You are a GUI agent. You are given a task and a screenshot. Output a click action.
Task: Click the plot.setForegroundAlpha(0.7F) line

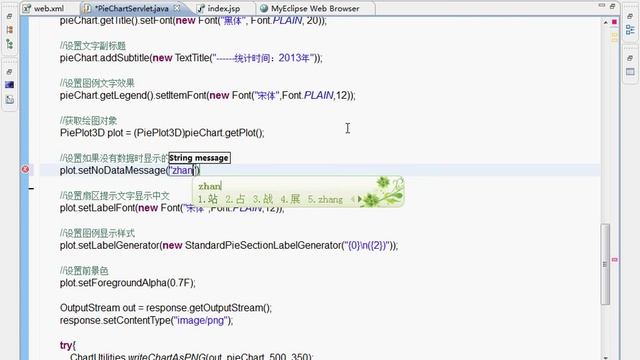click(x=128, y=283)
